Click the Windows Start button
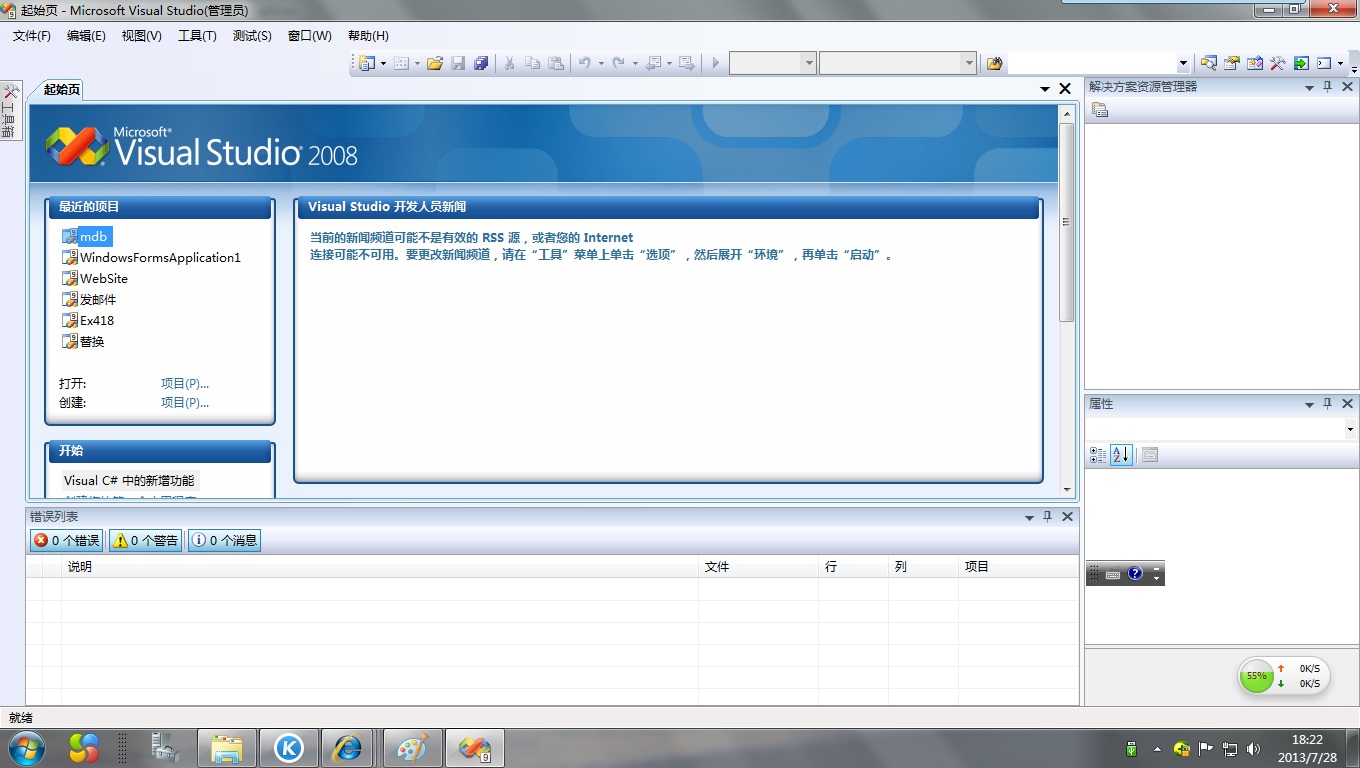The height and width of the screenshot is (768, 1360). pos(26,748)
